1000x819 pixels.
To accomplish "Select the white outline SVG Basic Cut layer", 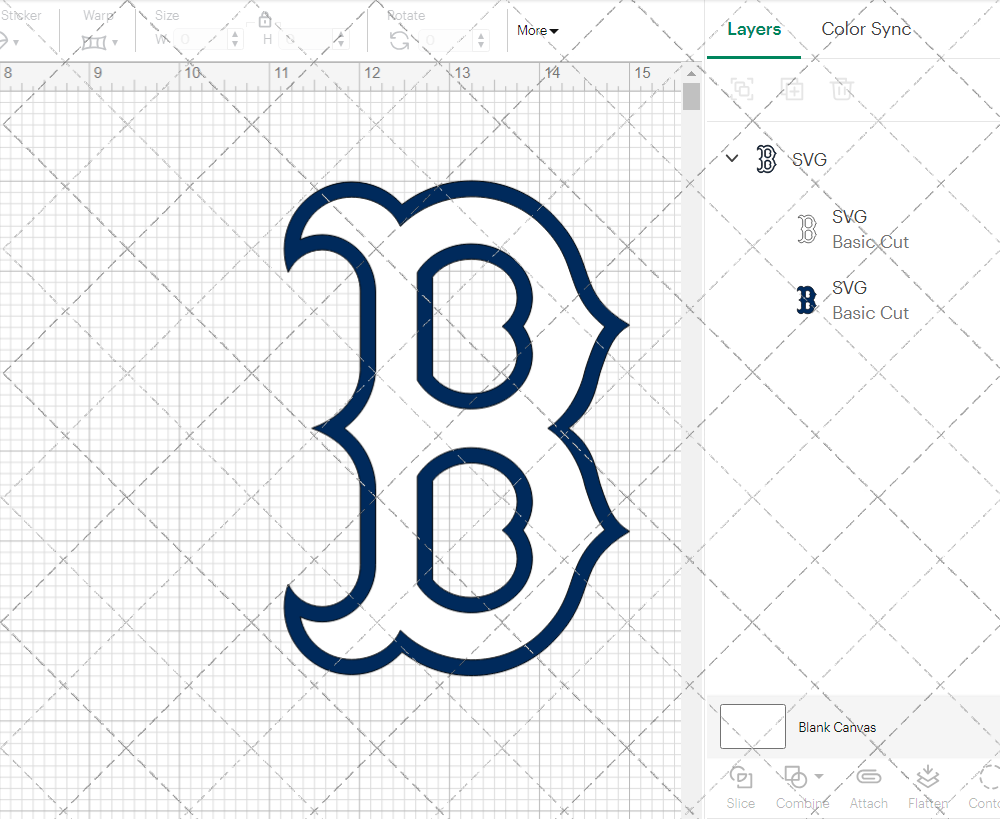I will [x=855, y=229].
